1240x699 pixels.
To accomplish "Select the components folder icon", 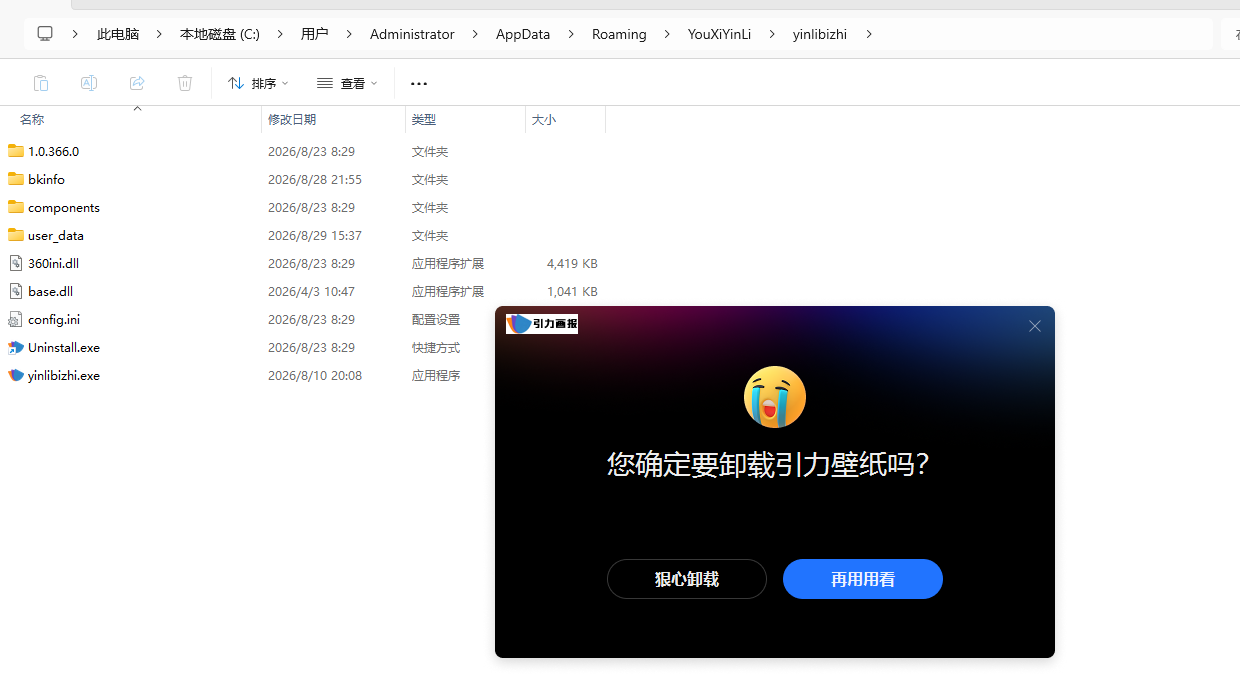I will [x=15, y=207].
